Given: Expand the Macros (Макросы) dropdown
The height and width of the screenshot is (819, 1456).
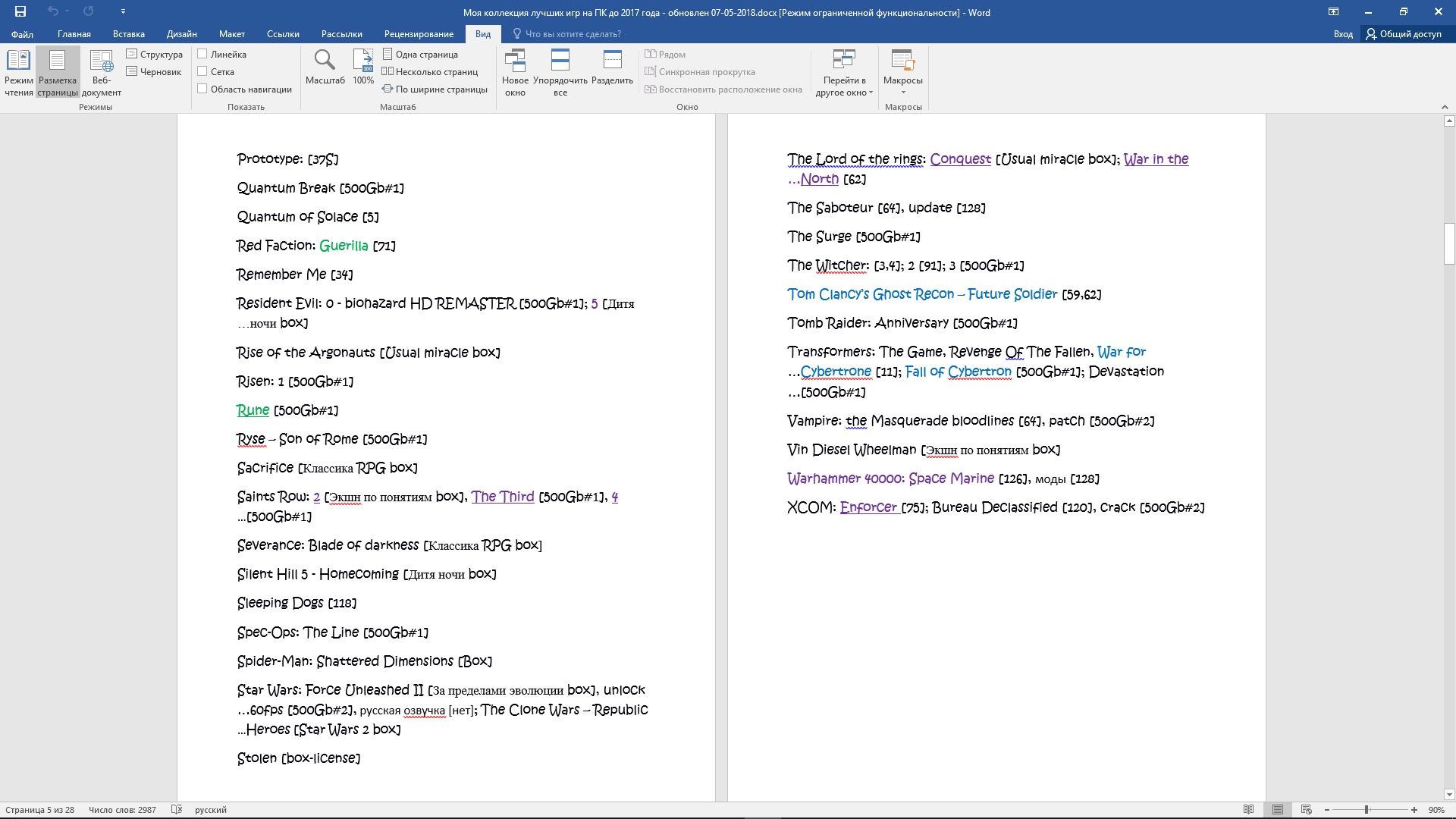Looking at the screenshot, I should coord(902,93).
